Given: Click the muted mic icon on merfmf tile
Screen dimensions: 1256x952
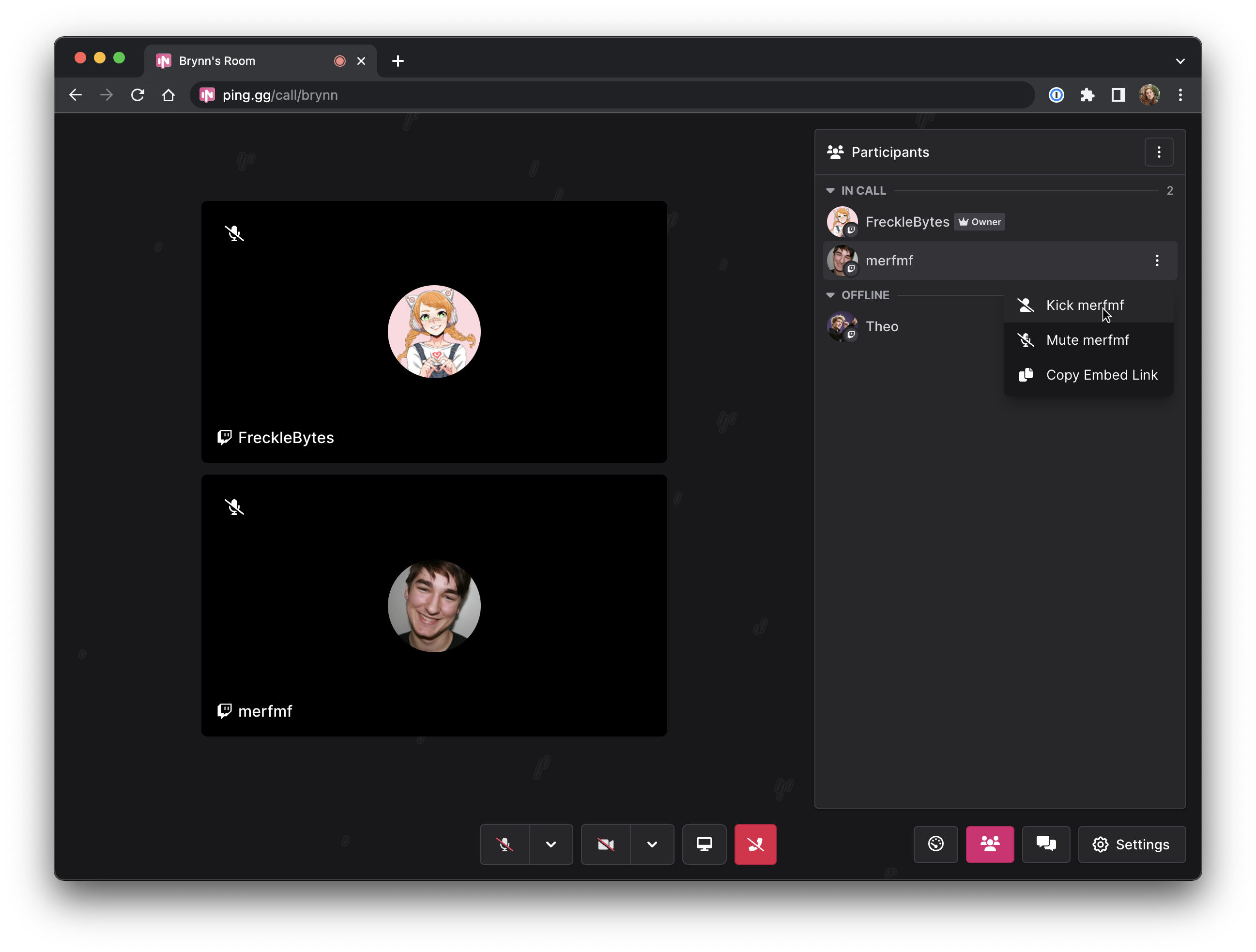Looking at the screenshot, I should point(234,507).
